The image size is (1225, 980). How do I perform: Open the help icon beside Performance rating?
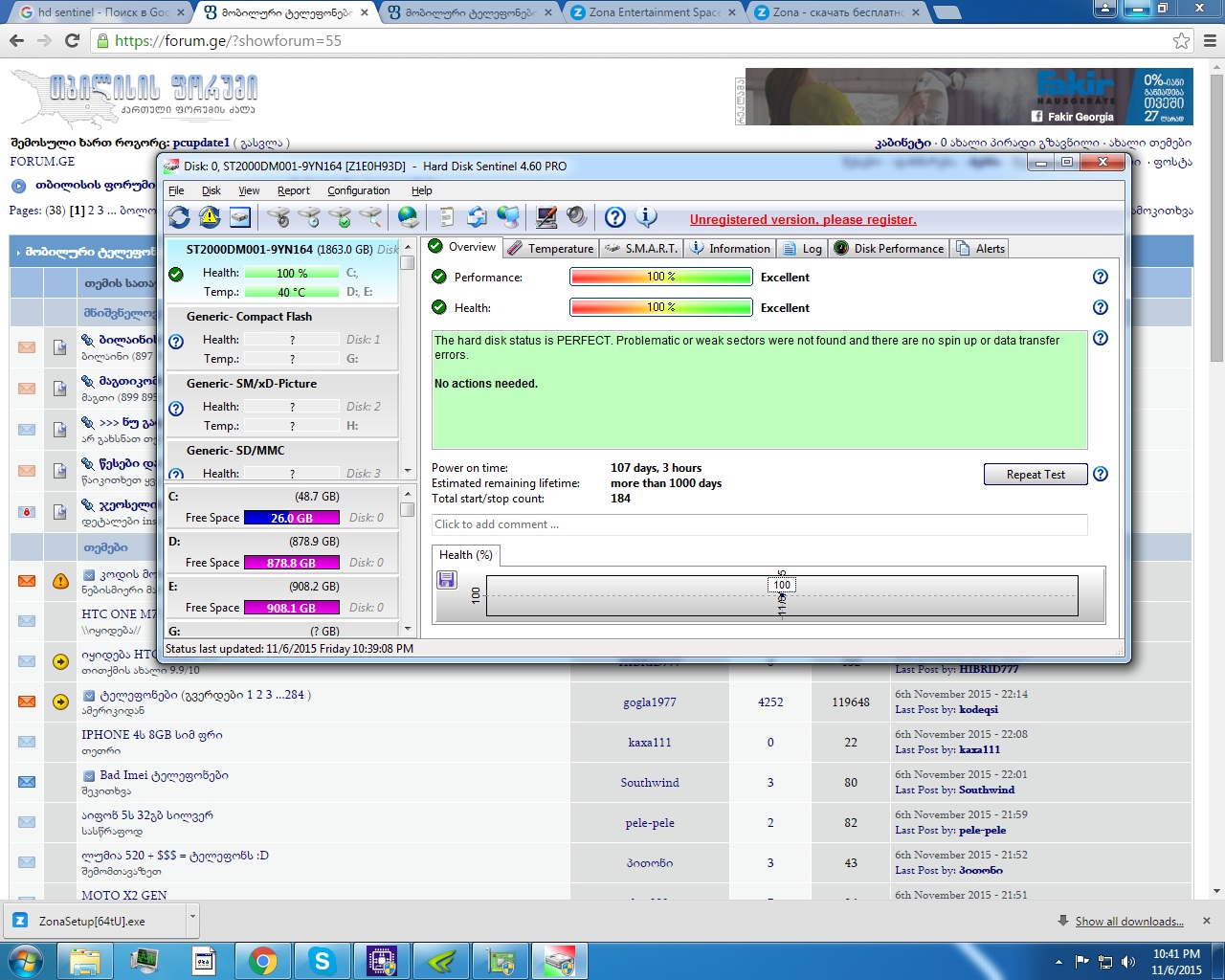pyautogui.click(x=1101, y=277)
